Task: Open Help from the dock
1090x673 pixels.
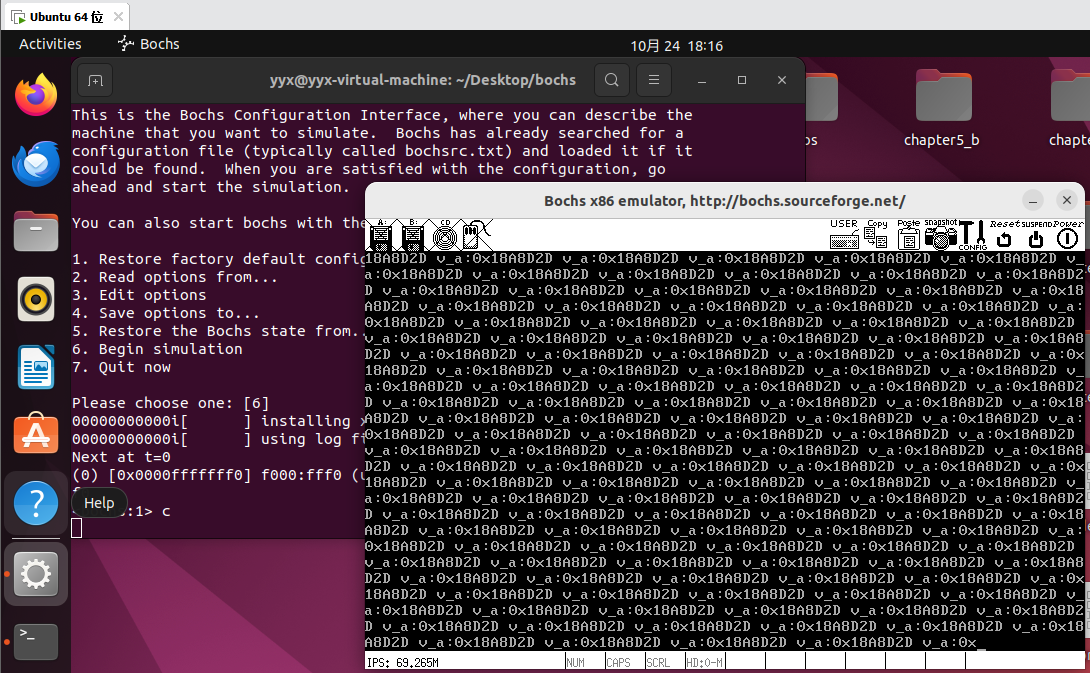Action: click(36, 503)
